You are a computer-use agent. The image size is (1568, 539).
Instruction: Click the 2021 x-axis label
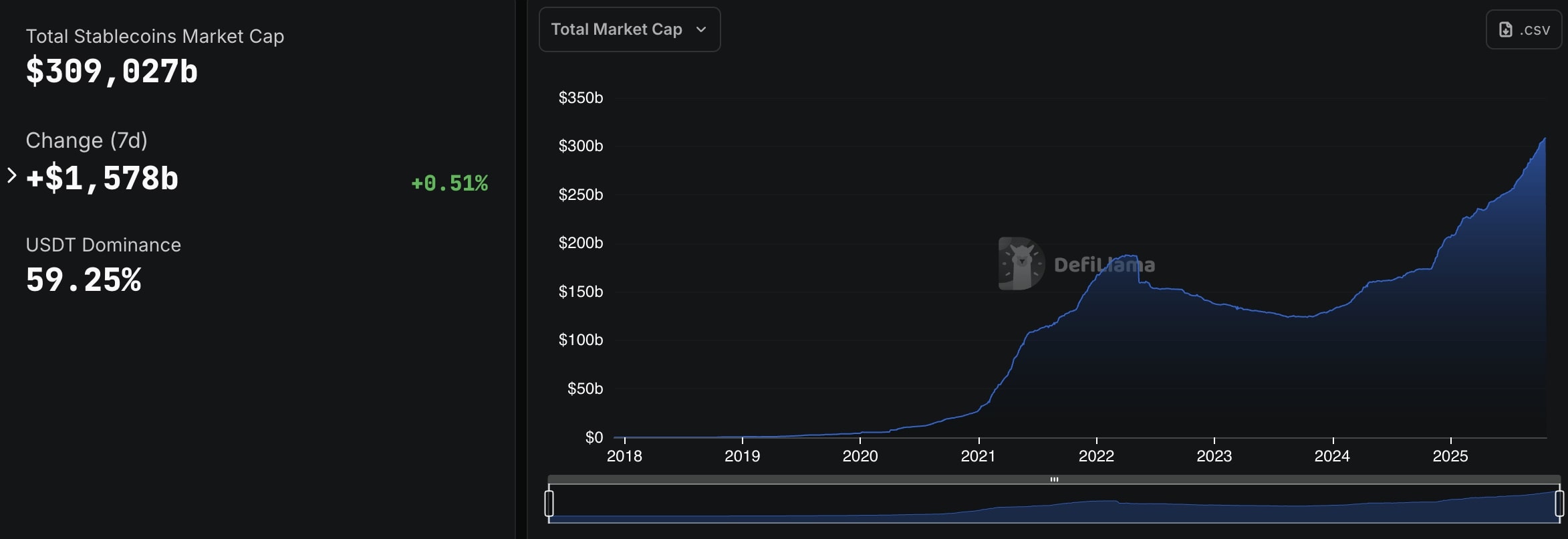tap(977, 456)
